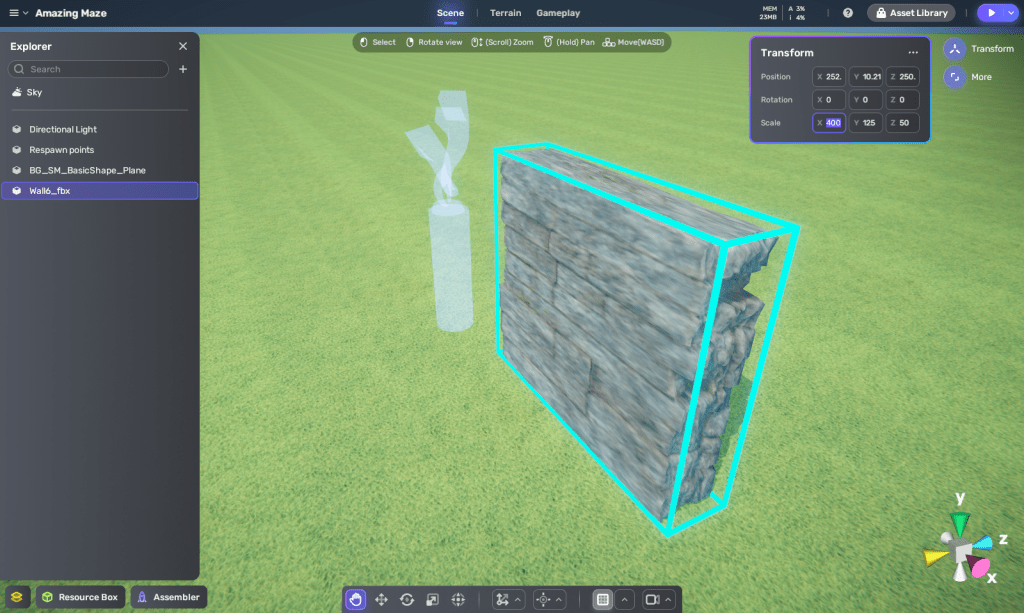The height and width of the screenshot is (613, 1024).
Task: Select Directional Light in Explorer
Action: point(63,129)
